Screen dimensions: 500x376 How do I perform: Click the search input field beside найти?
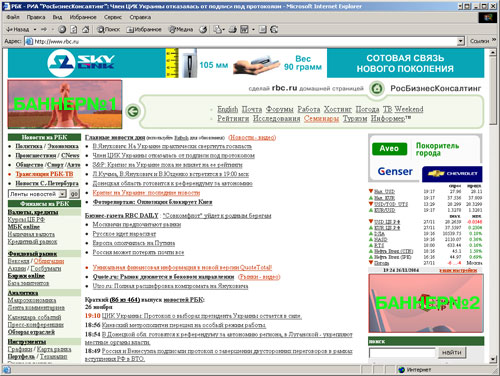click(402, 352)
